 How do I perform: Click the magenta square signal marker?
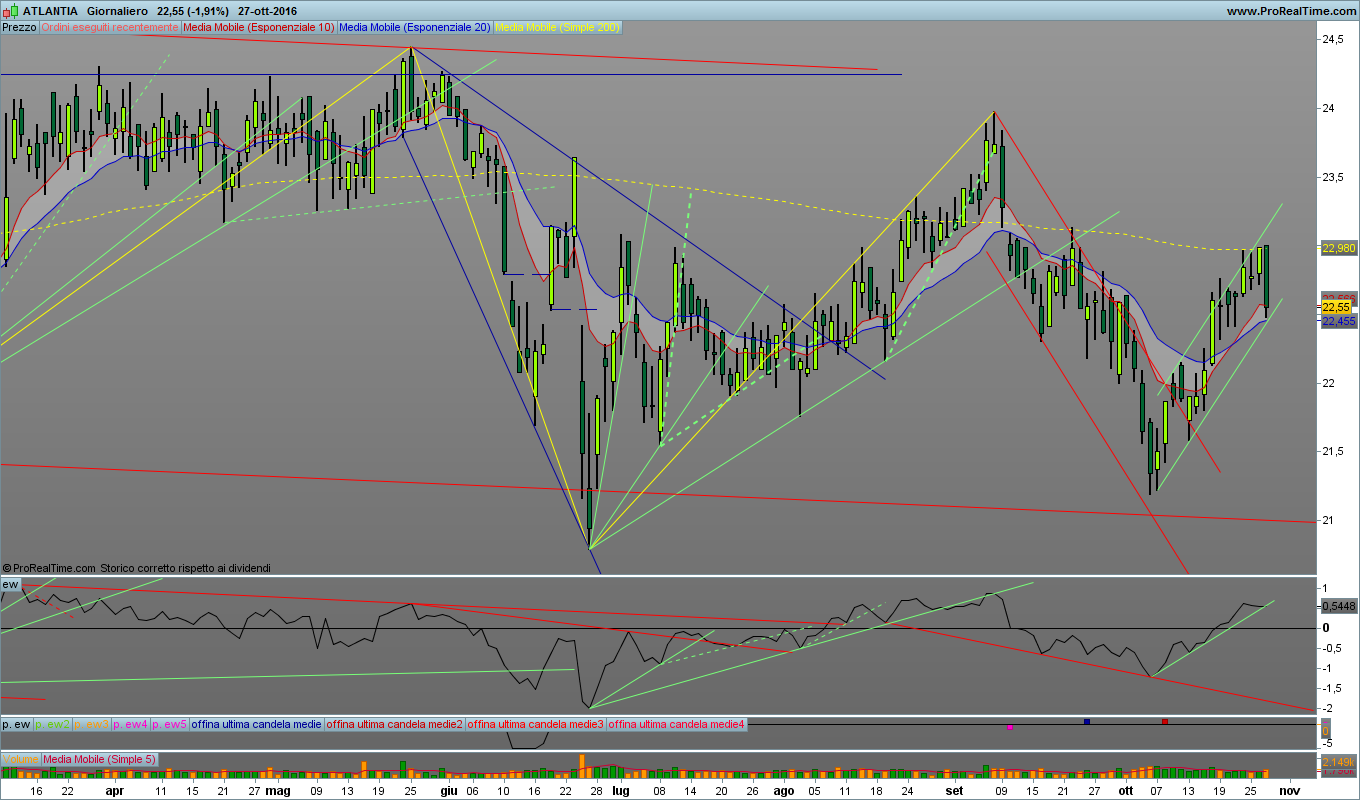(x=1009, y=727)
